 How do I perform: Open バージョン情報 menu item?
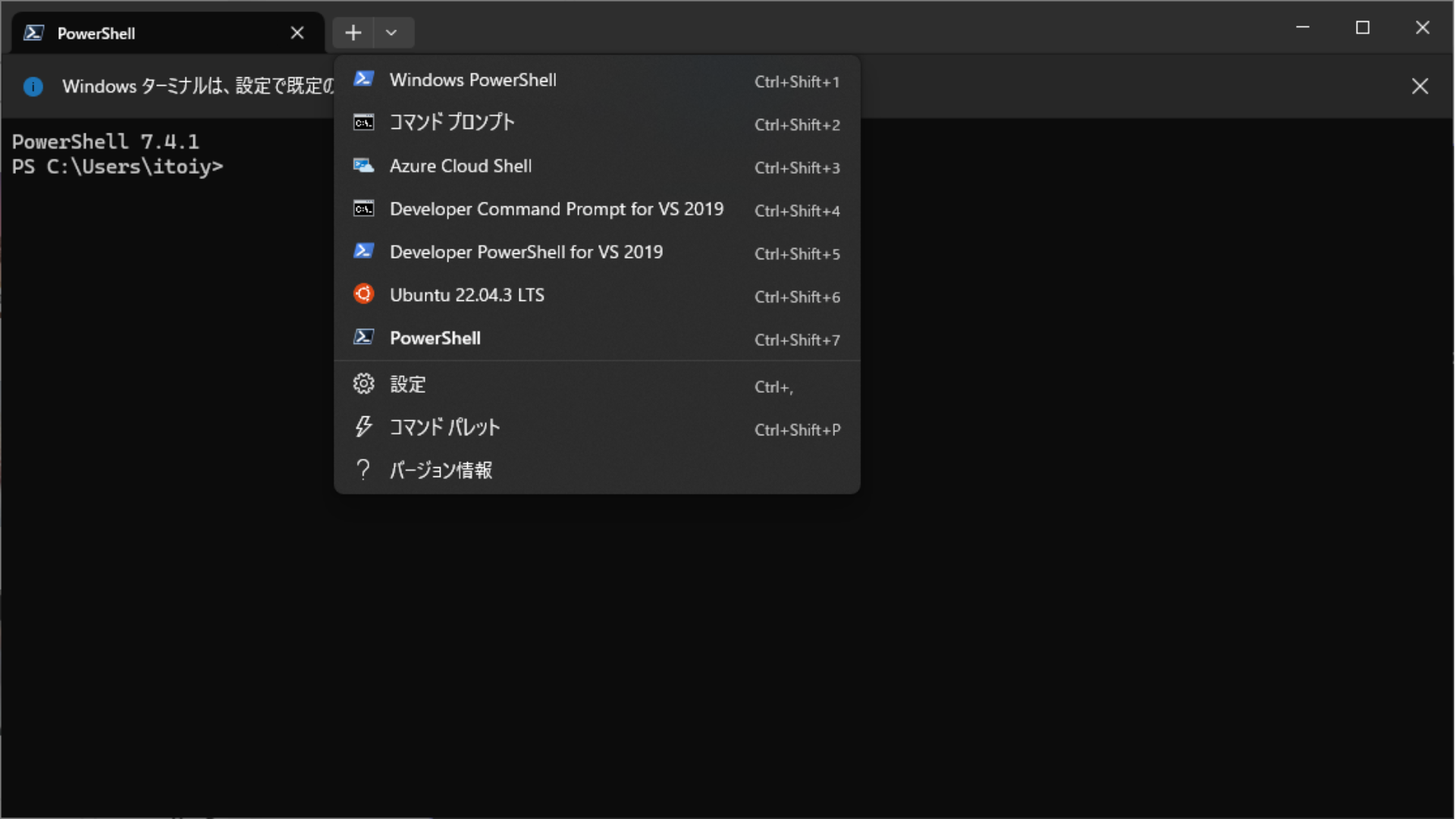tap(597, 471)
